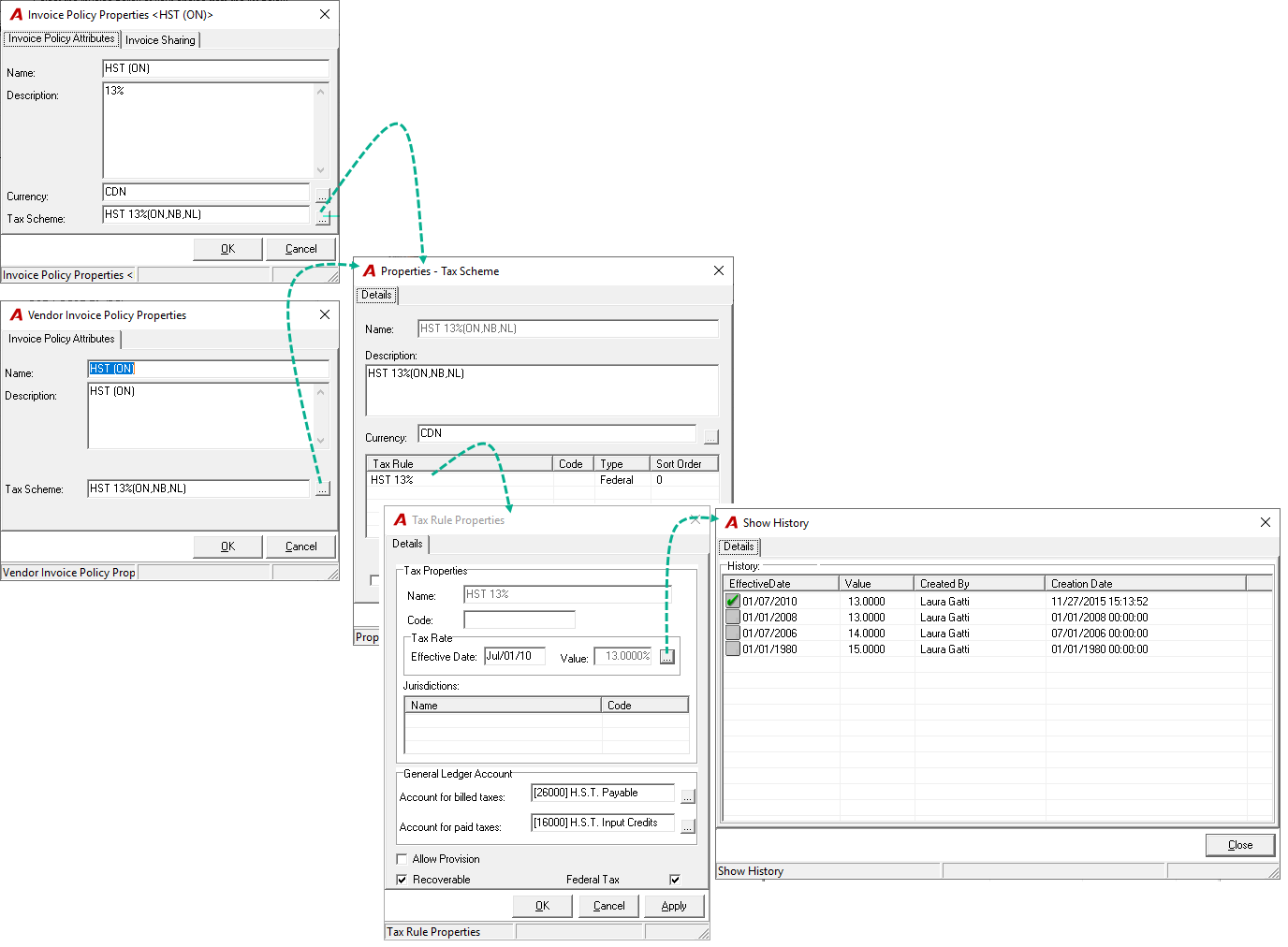Screen dimensions: 1288x947
Task: Browse for the billed taxes account
Action: point(687,796)
